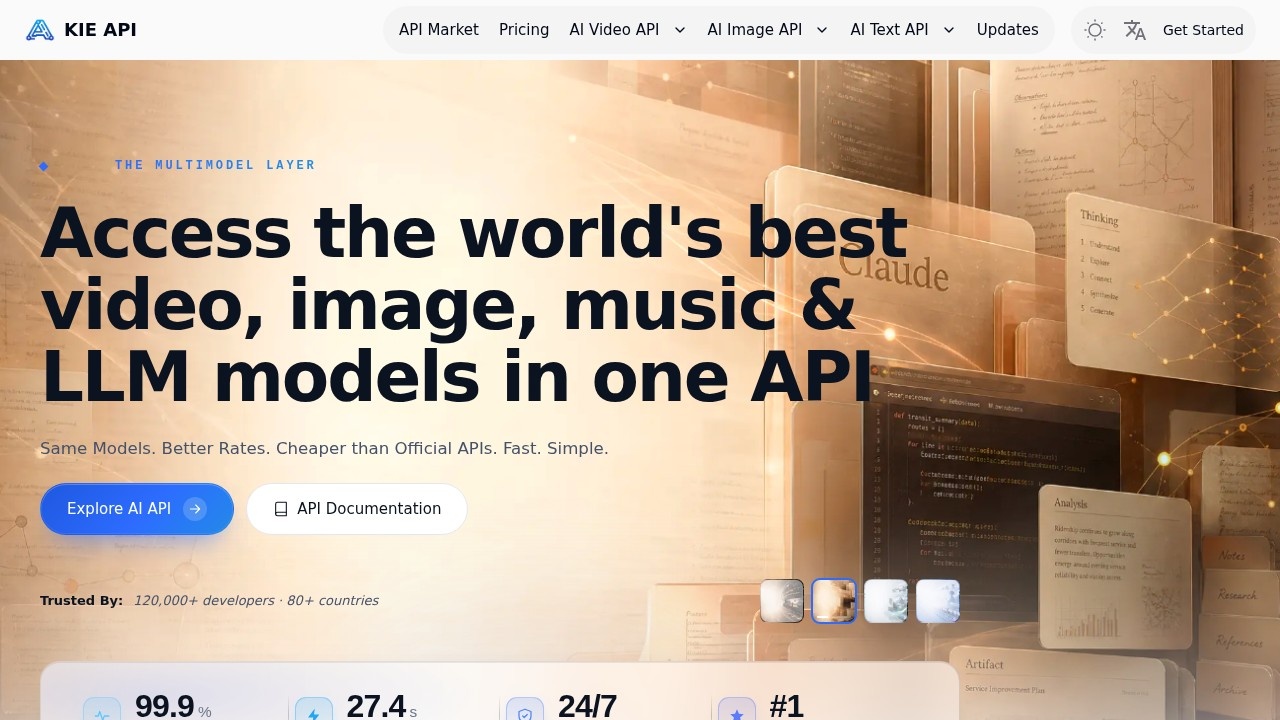Select the last pale-blue background thumbnail
Screen dimensions: 1280x720
tap(938, 601)
